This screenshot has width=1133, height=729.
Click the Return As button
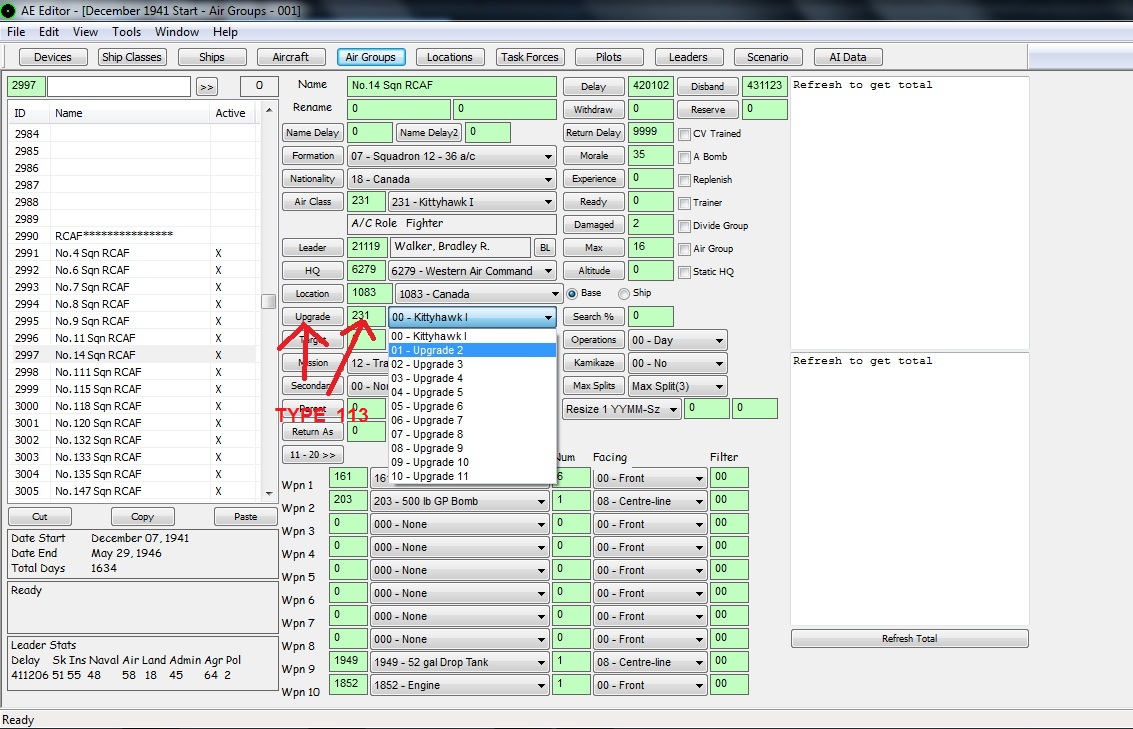point(312,432)
